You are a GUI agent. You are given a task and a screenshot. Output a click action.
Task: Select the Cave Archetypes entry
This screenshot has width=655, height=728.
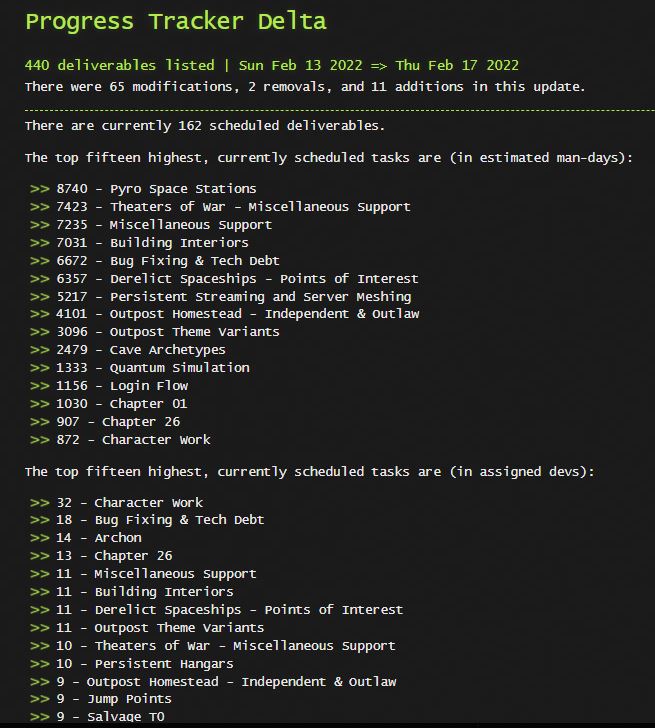[x=128, y=350]
